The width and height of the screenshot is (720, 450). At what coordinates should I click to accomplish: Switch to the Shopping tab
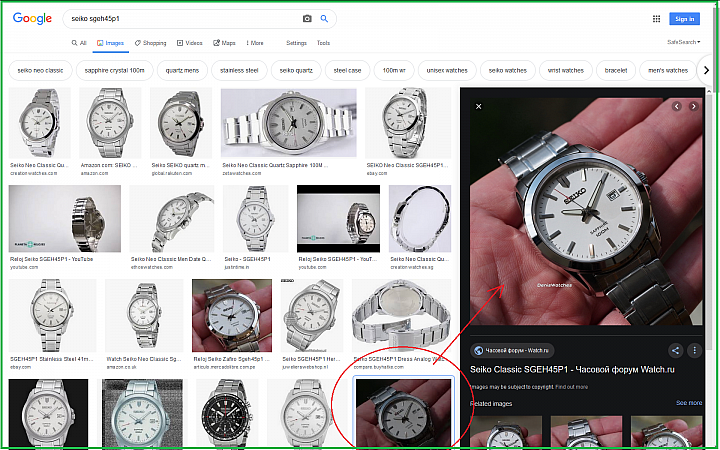tap(151, 43)
